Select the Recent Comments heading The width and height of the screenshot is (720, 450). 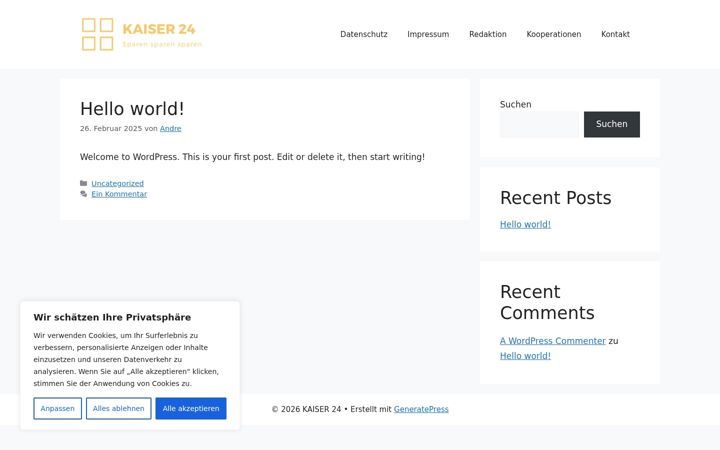(547, 302)
